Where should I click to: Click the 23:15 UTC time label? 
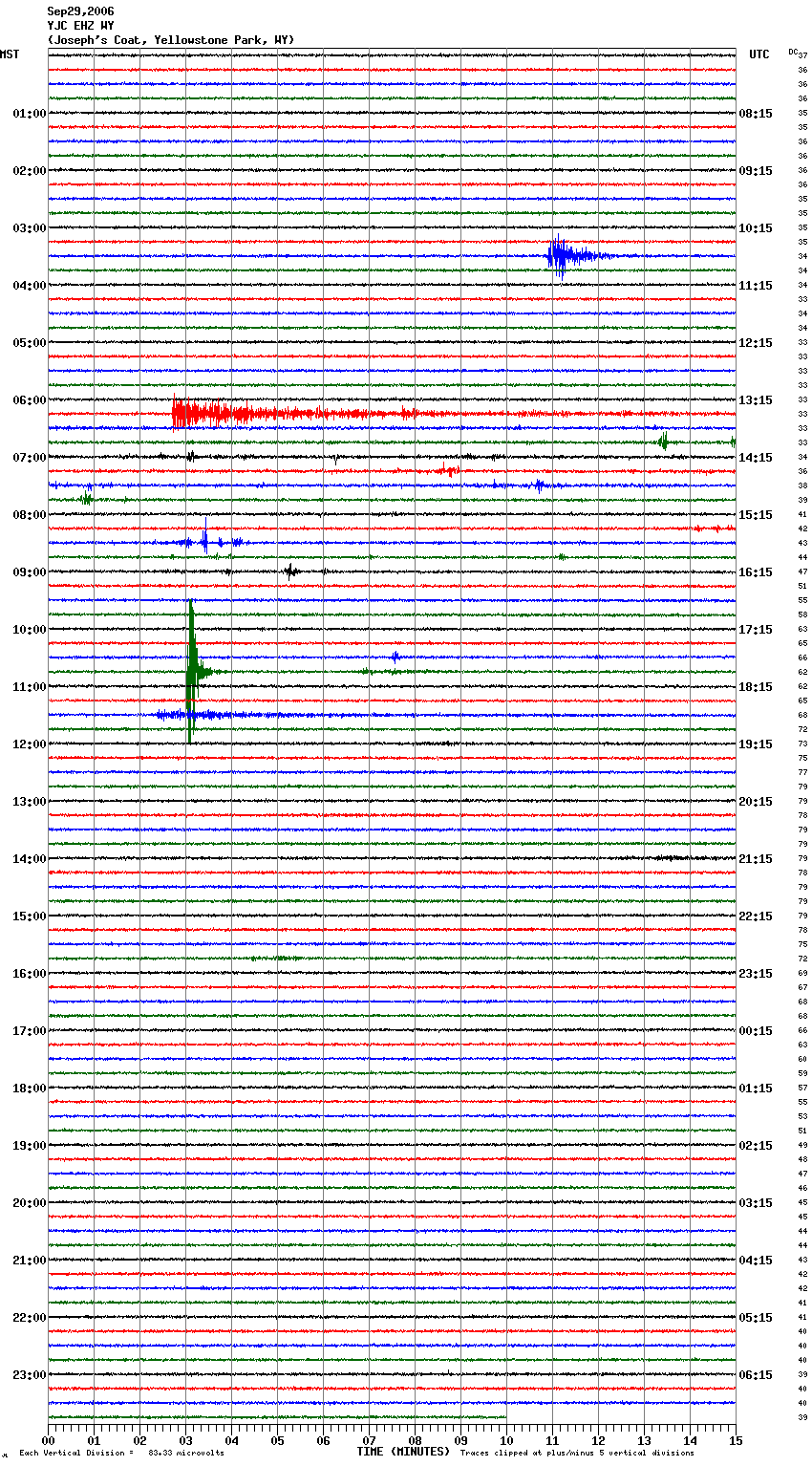[x=756, y=974]
